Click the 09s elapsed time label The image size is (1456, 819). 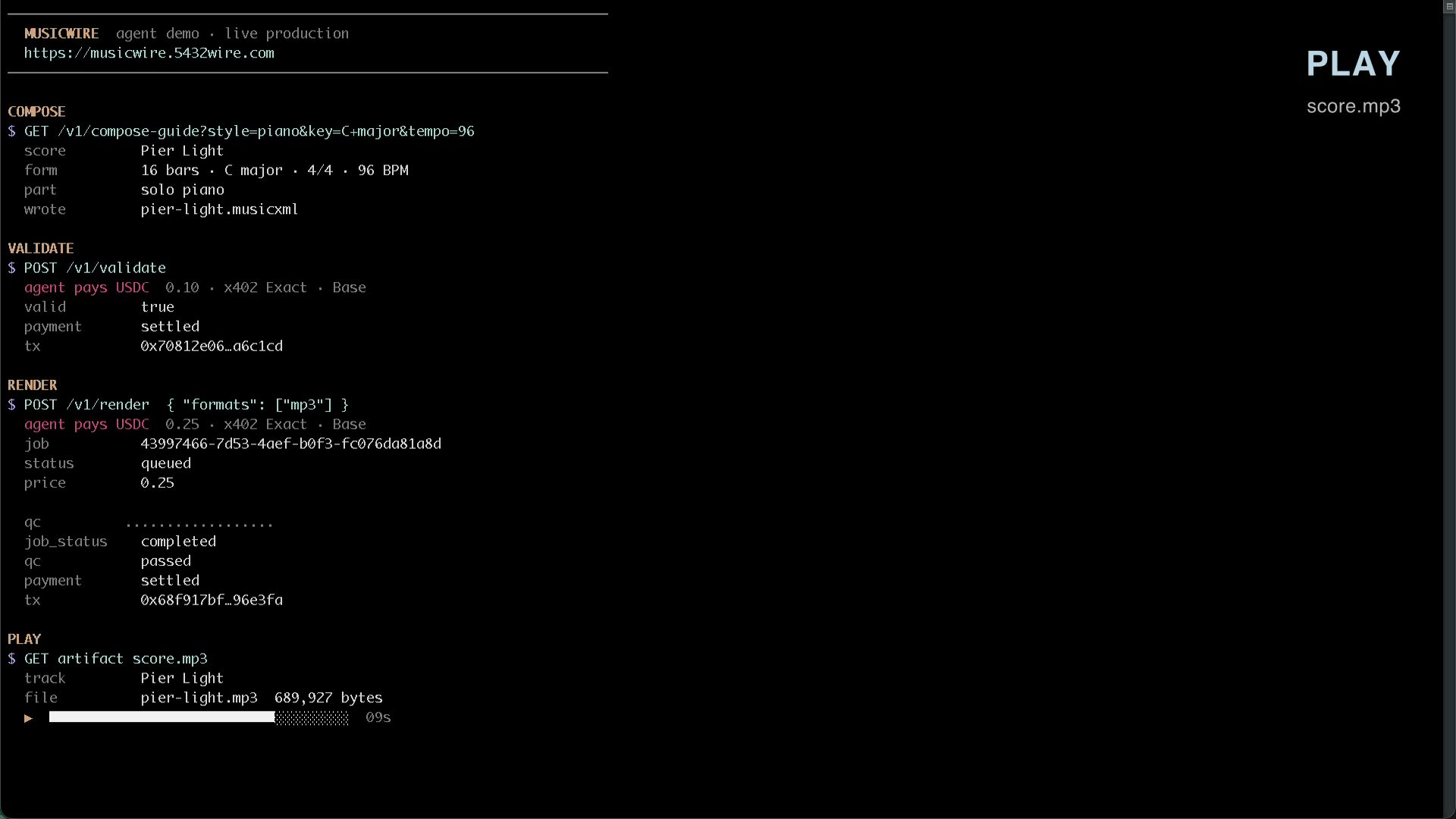tap(378, 718)
